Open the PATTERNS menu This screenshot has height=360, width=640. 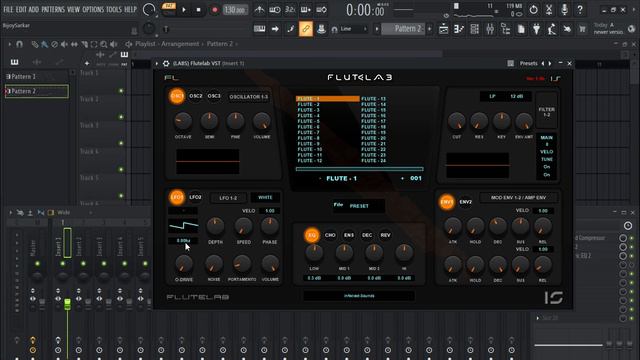53,9
